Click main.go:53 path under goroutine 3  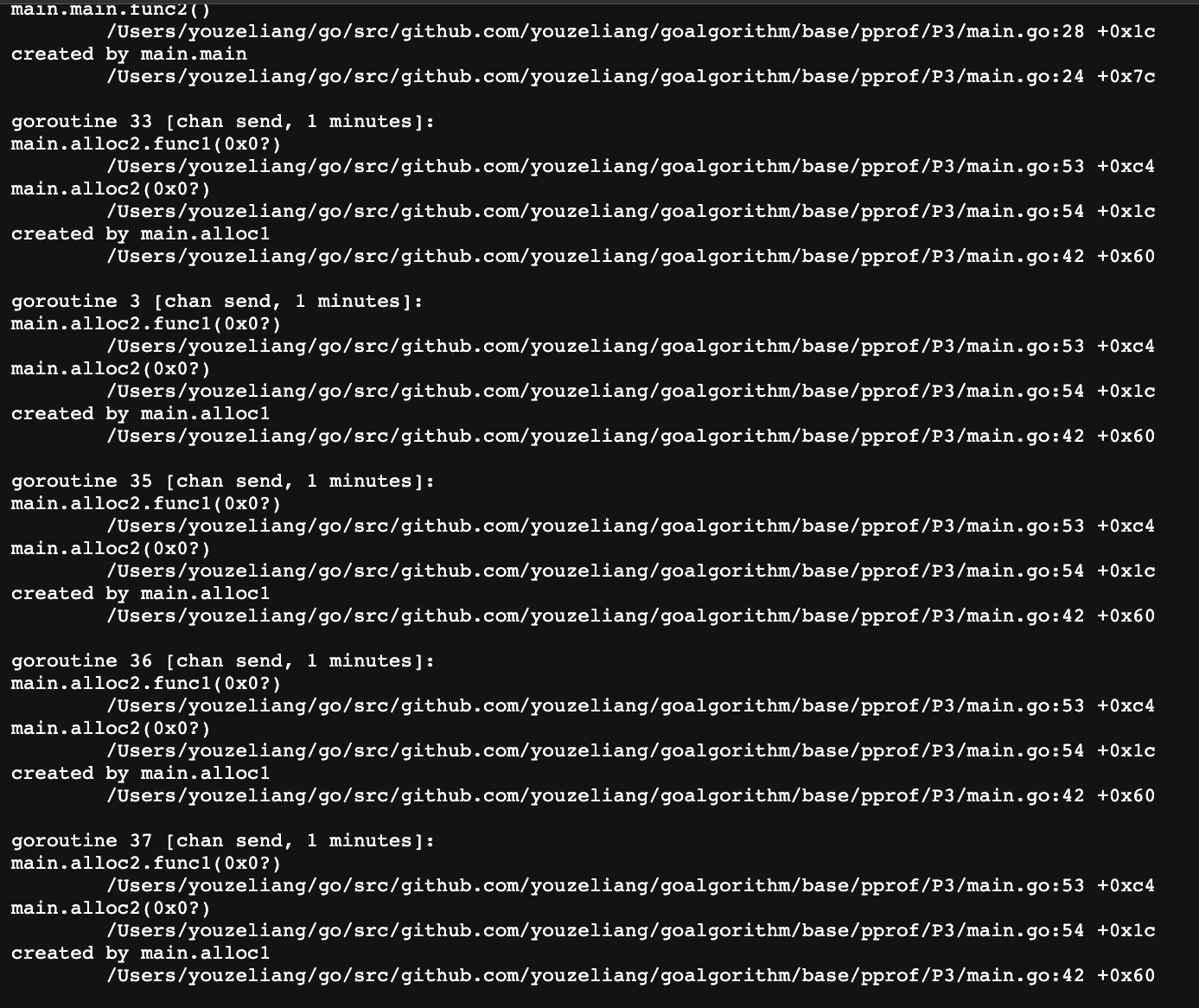pyautogui.click(x=631, y=347)
